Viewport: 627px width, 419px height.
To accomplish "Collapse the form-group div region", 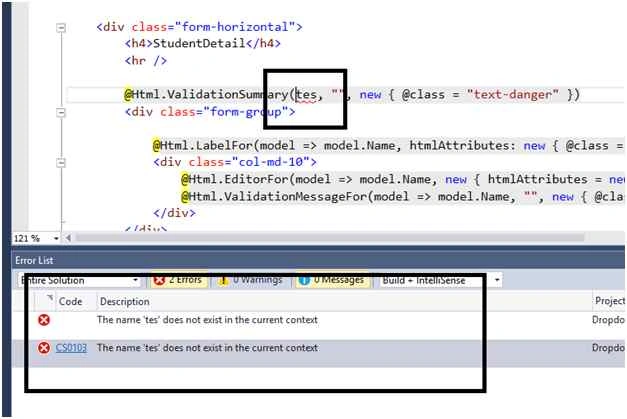I will tap(61, 112).
